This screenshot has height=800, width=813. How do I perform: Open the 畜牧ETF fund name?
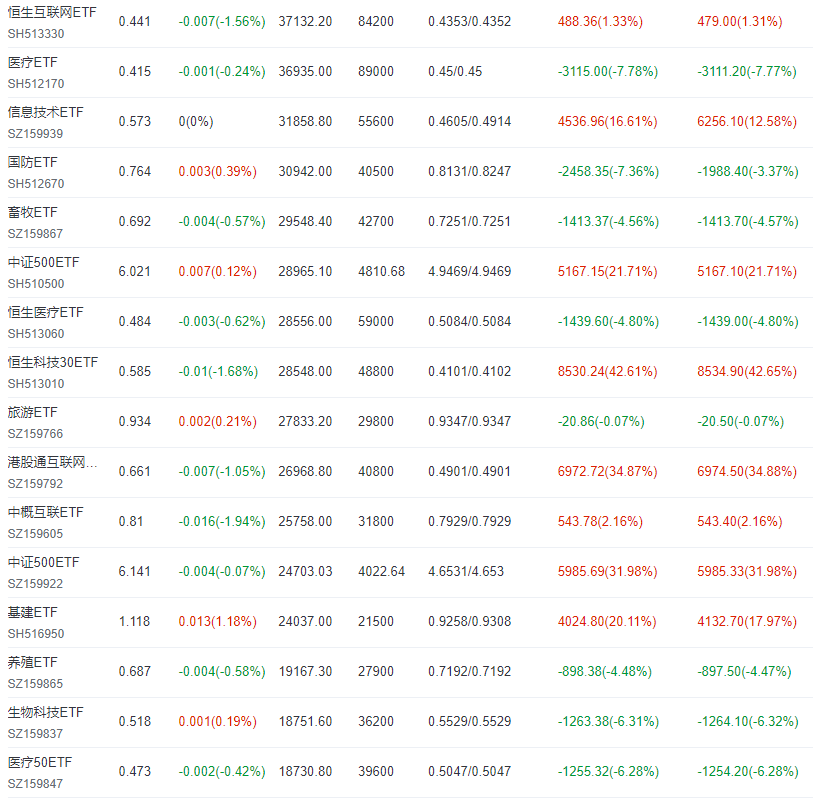coord(32,212)
